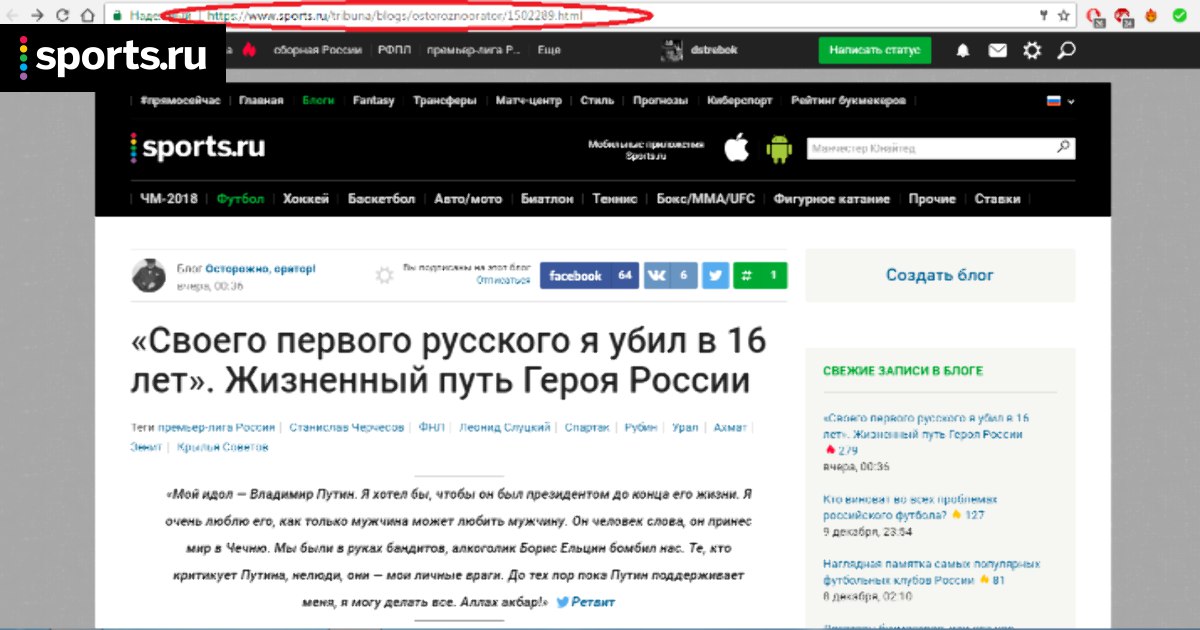
Task: Expand the Прочие category menu
Action: pos(932,199)
